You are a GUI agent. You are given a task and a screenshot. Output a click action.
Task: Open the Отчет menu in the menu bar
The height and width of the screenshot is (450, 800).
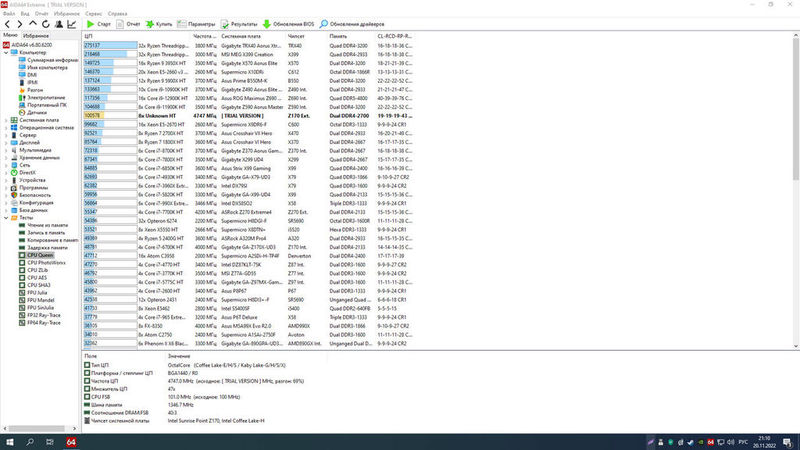[x=41, y=14]
